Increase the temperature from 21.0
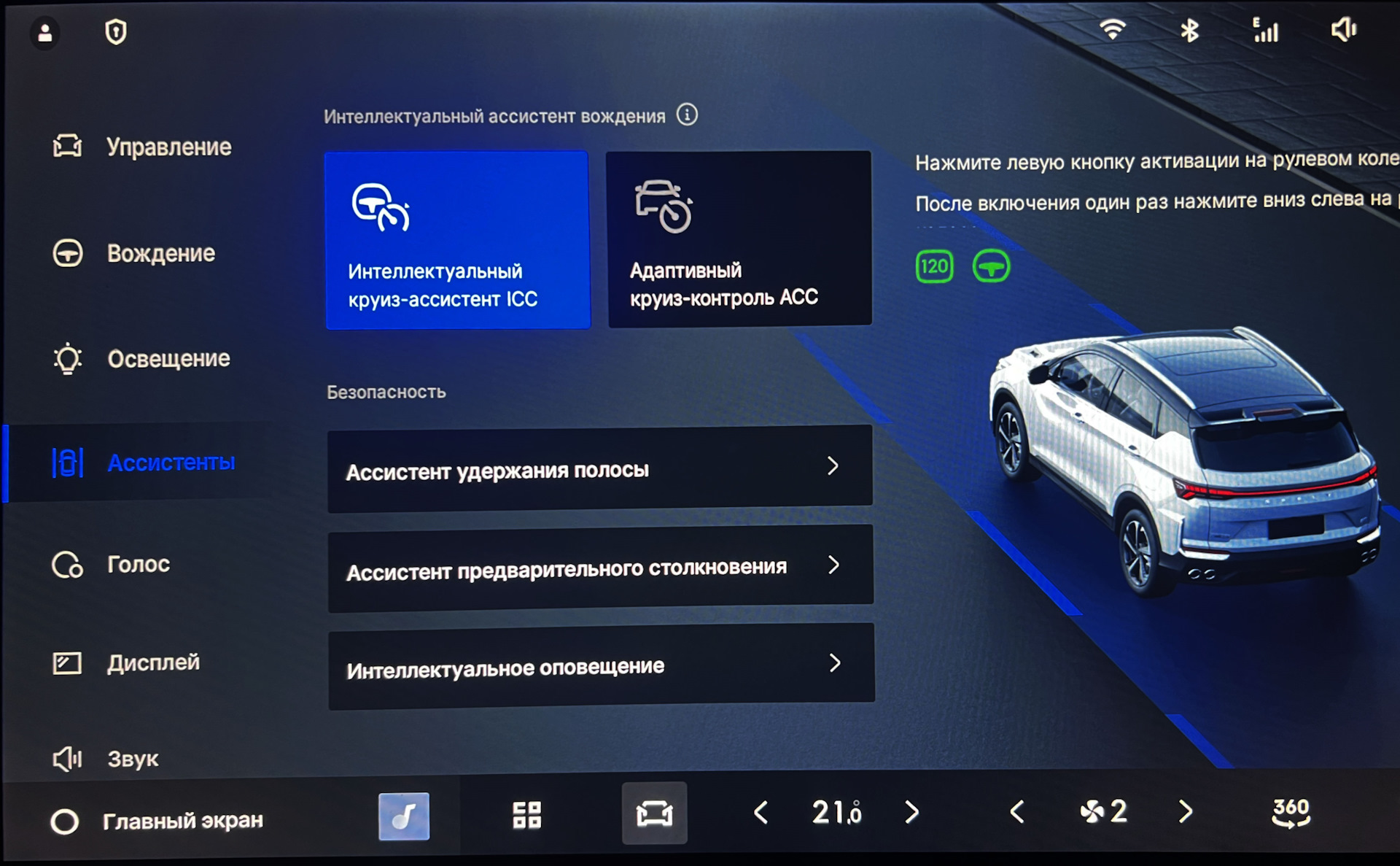The height and width of the screenshot is (866, 1400). [911, 812]
